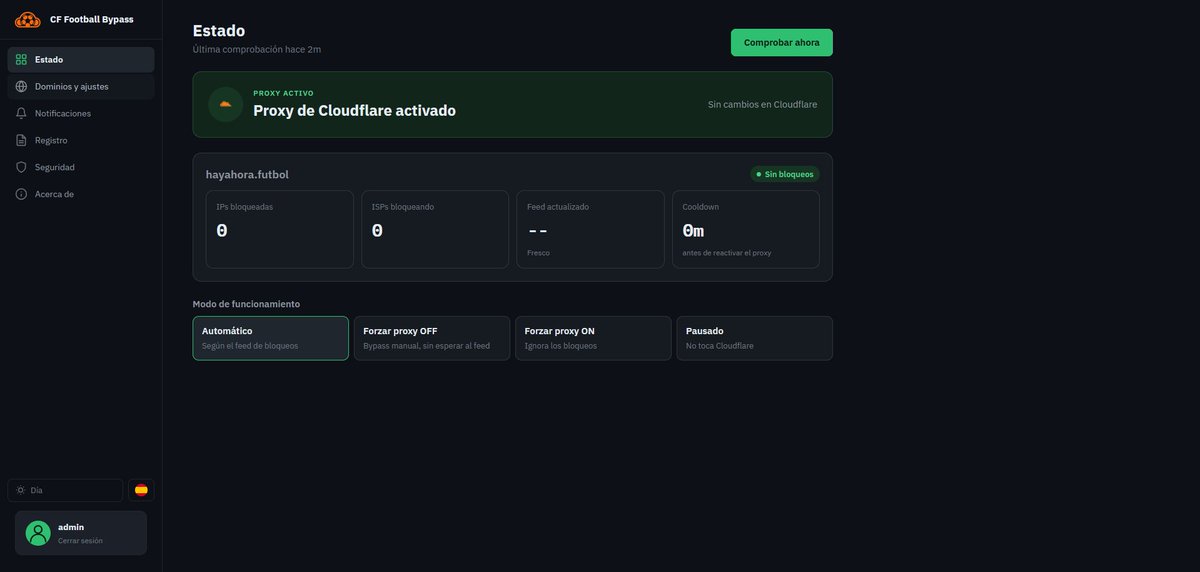Click the Cooldown card
Image resolution: width=1200 pixels, height=572 pixels.
point(746,229)
